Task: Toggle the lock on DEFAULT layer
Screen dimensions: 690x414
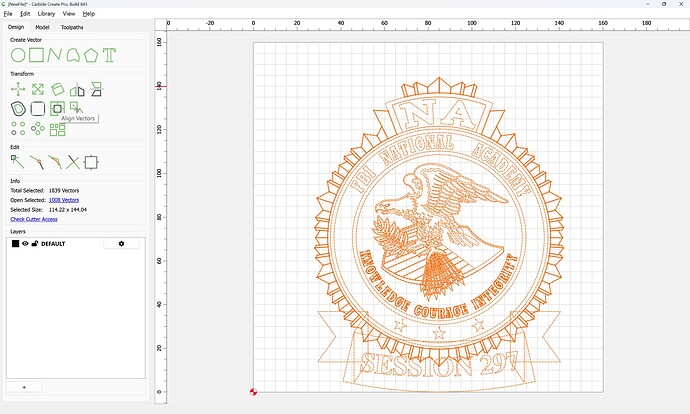Action: coord(35,243)
